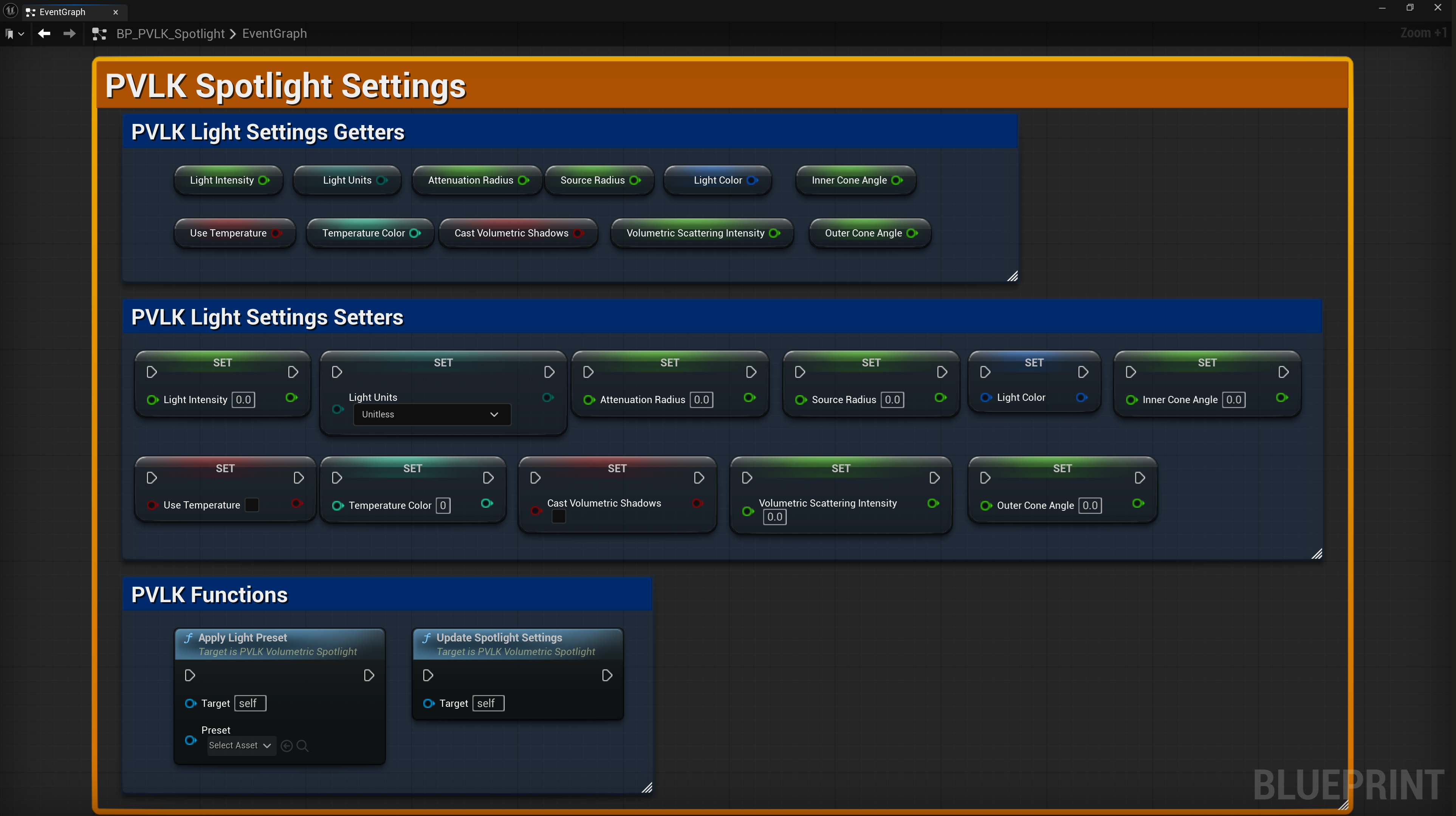1456x816 pixels.
Task: Click the Use Temperature getter output pin
Action: (x=276, y=233)
